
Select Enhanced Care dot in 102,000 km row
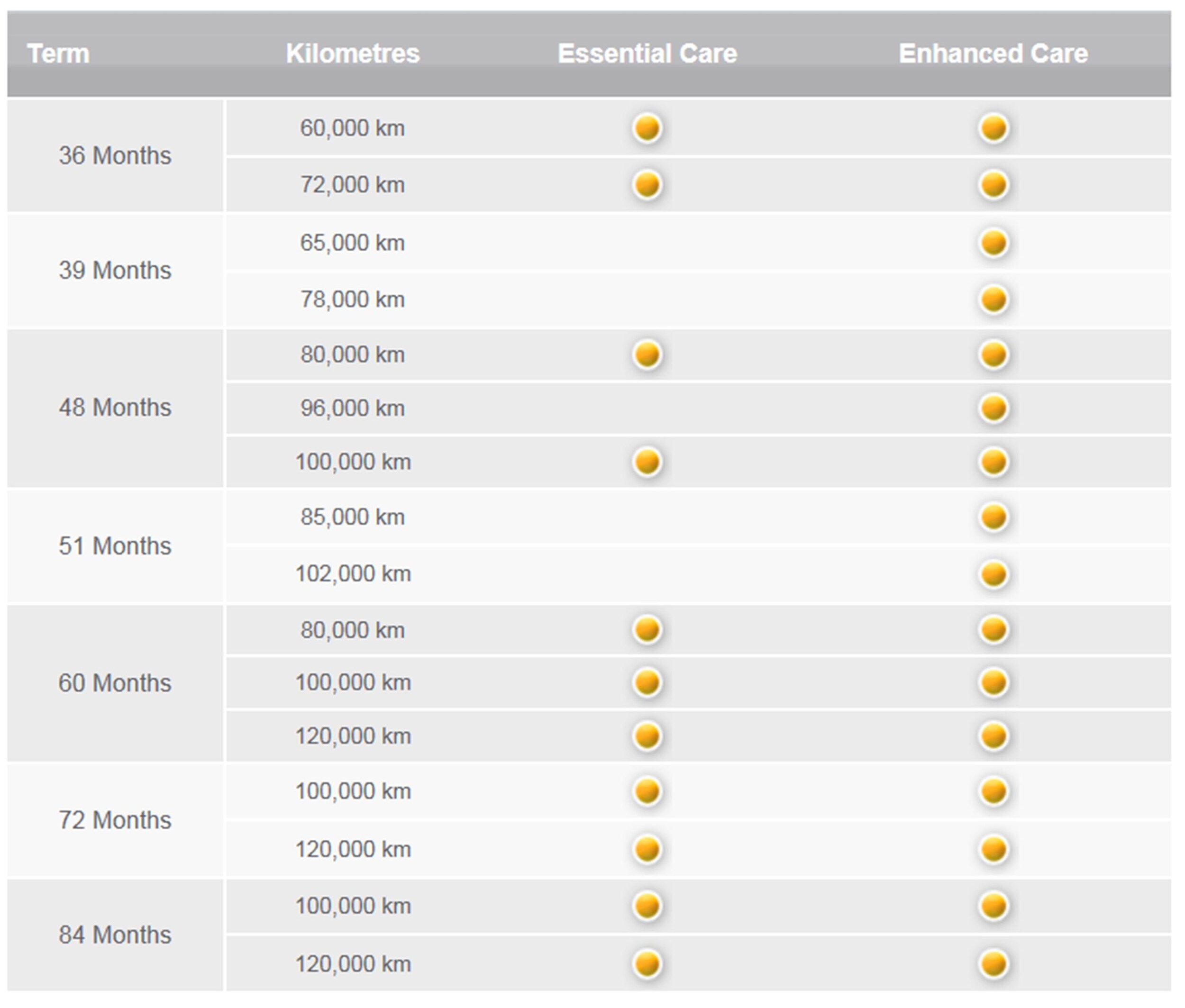pos(993,574)
